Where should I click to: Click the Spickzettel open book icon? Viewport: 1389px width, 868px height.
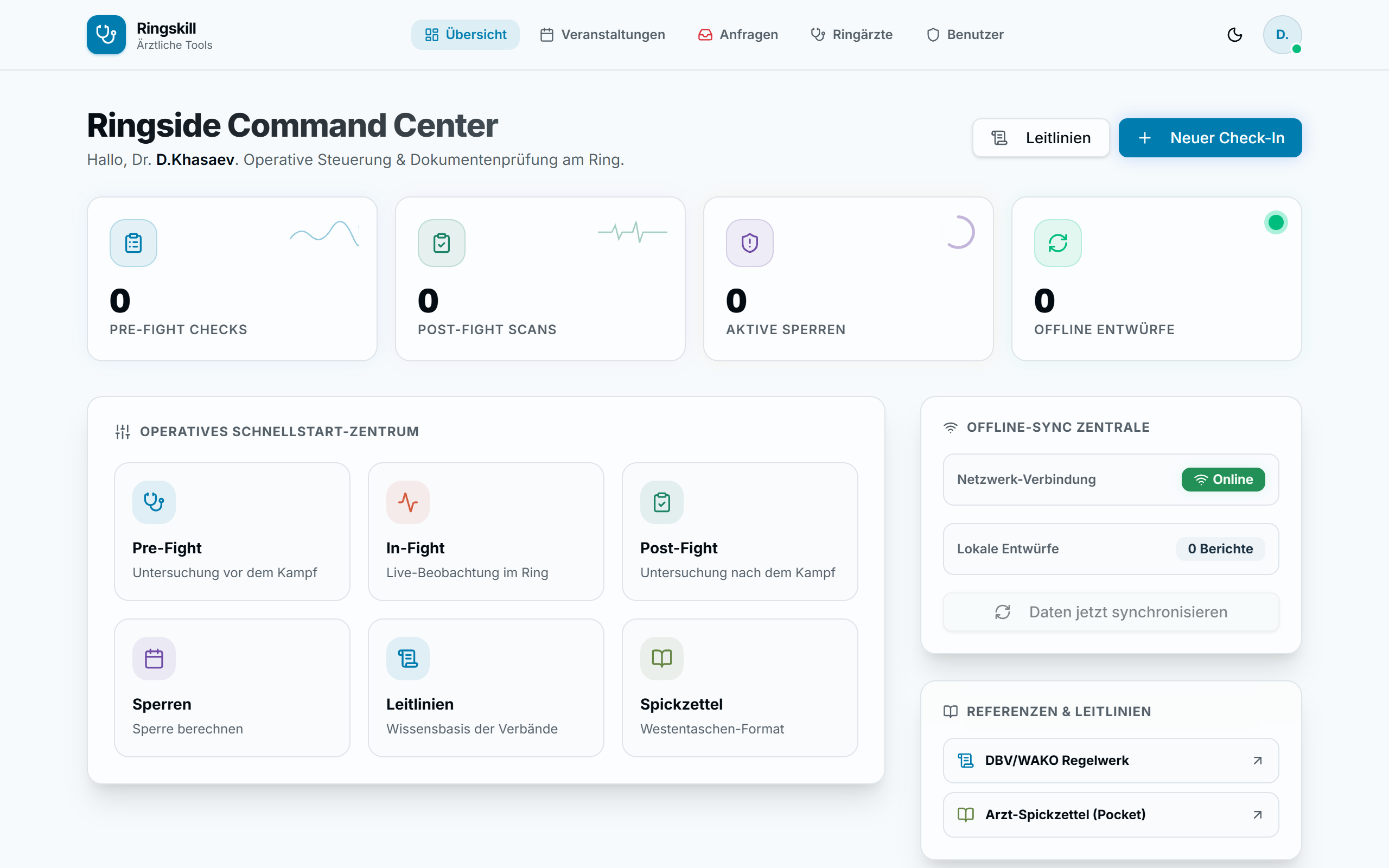click(x=662, y=659)
